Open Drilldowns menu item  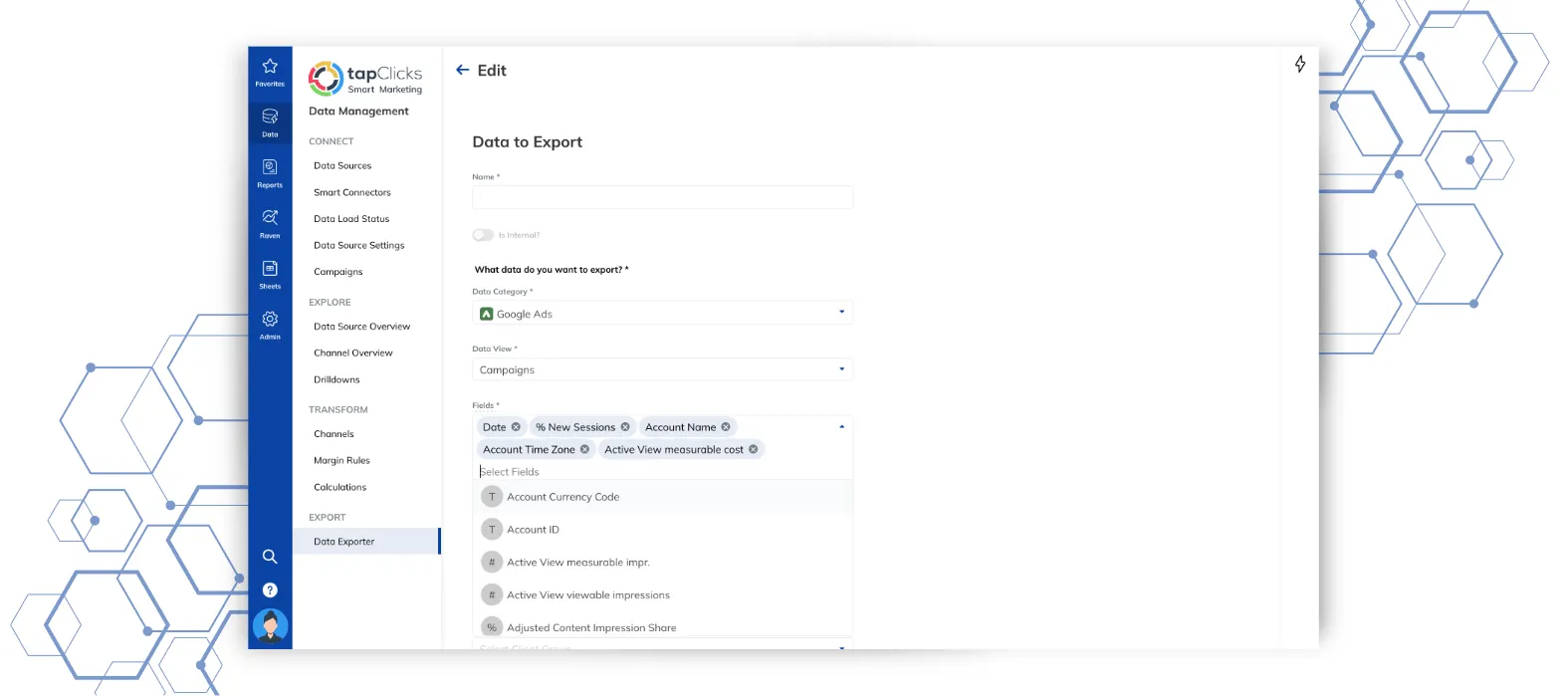tap(336, 379)
